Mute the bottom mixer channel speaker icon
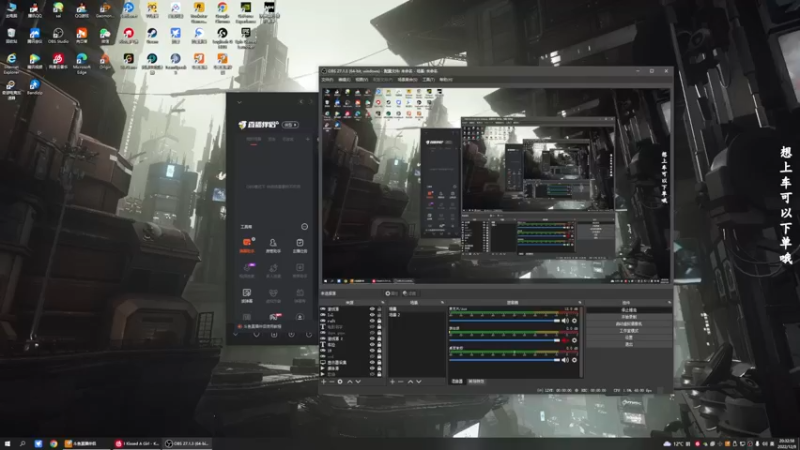This screenshot has height=450, width=800. pos(565,360)
